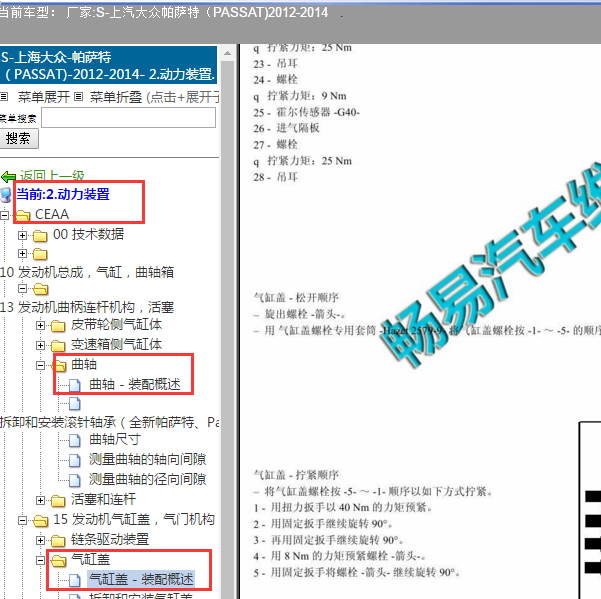This screenshot has height=599, width=601.
Task: Click text 26 - 进气隔板
Action: pyautogui.click(x=286, y=128)
